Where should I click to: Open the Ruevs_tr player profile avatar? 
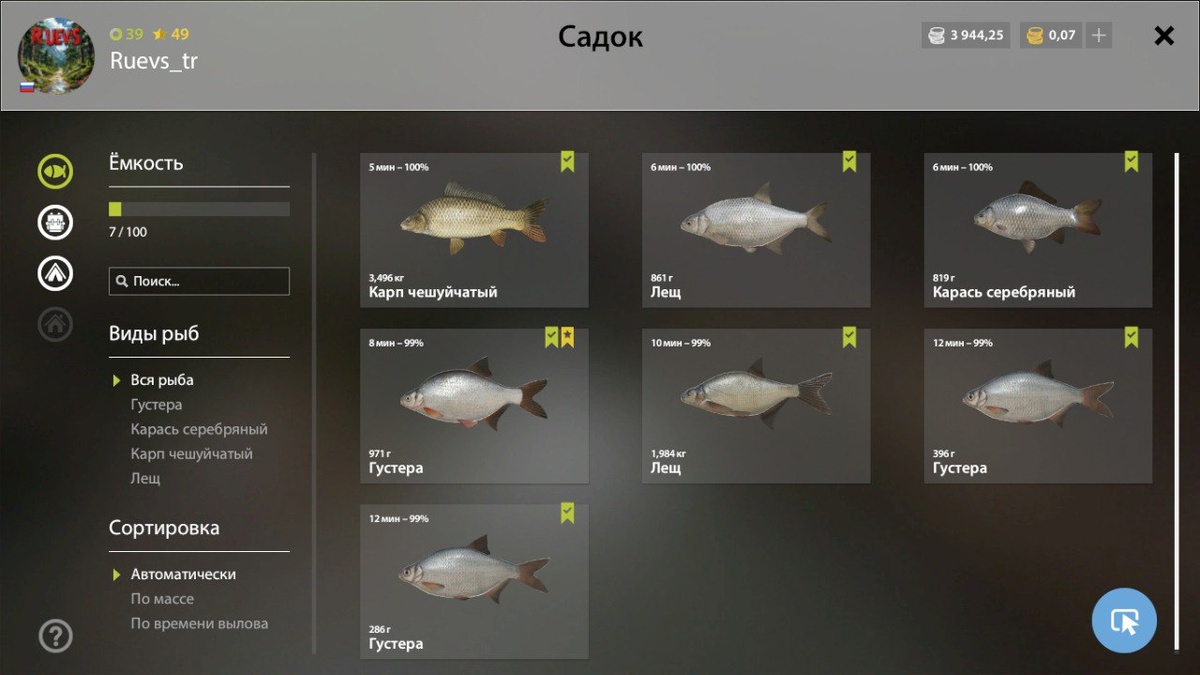tap(56, 56)
